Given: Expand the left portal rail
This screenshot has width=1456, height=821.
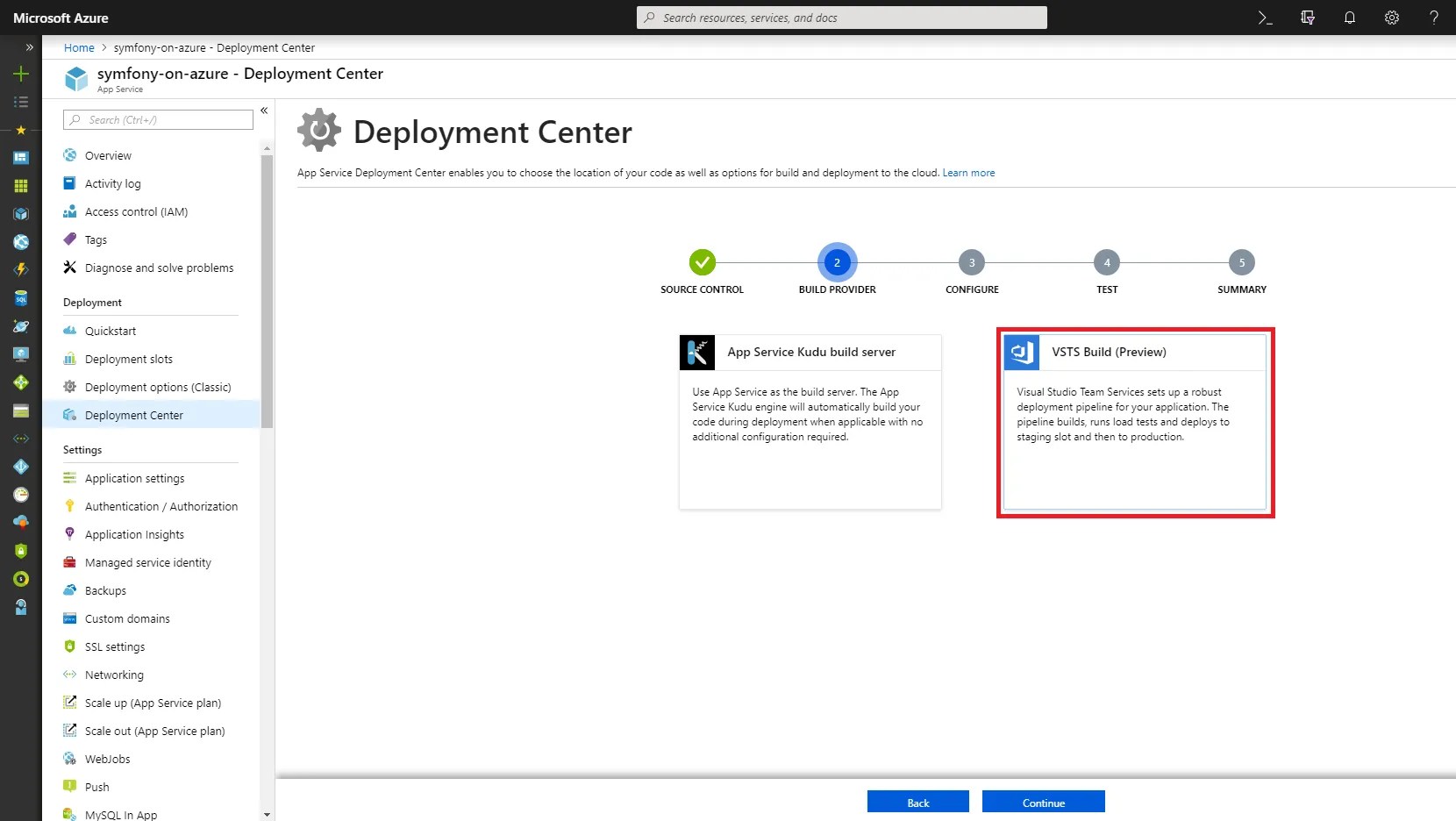Looking at the screenshot, I should click(x=29, y=47).
